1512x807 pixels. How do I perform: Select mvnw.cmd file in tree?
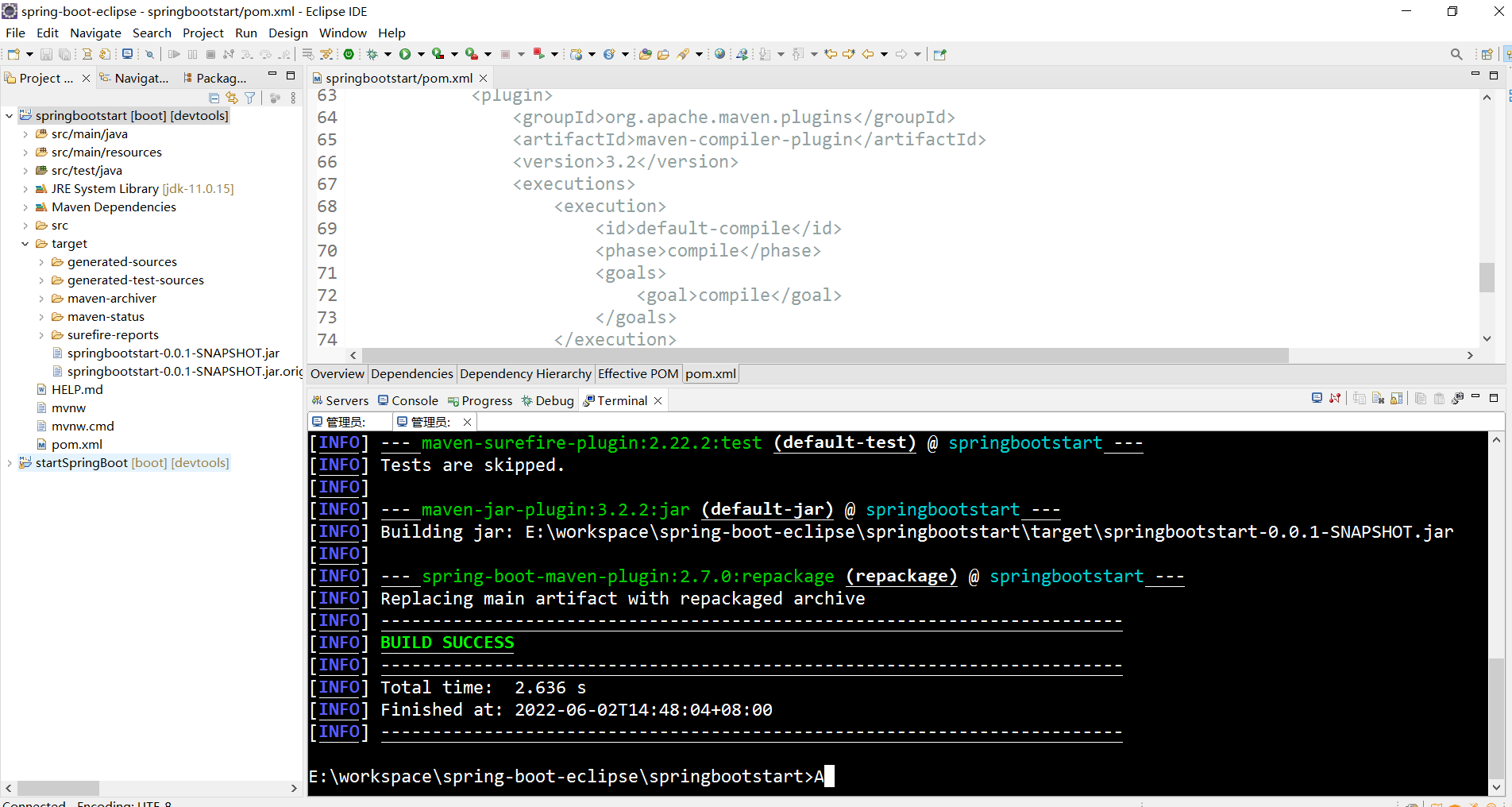click(75, 427)
